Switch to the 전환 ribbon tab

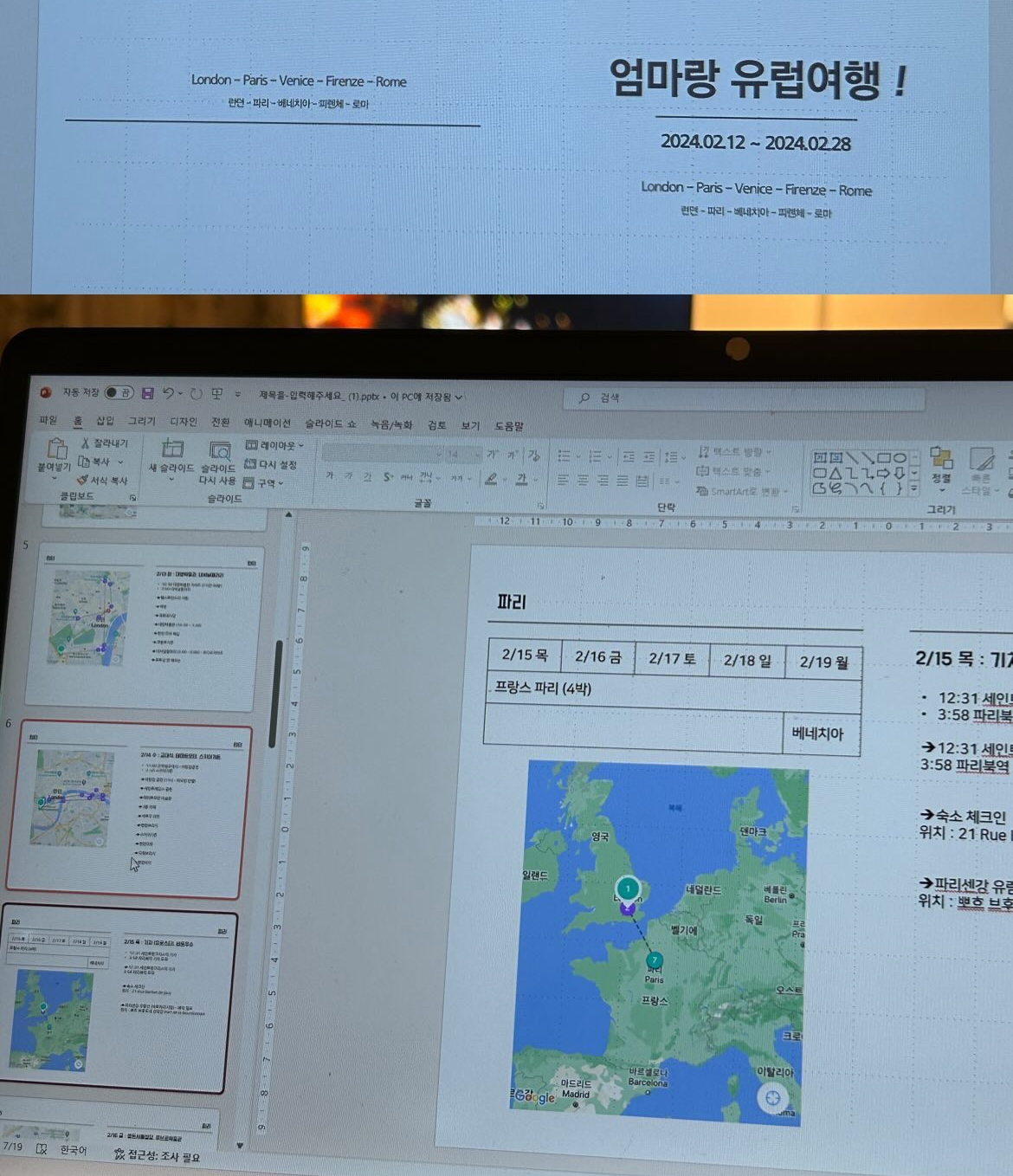(221, 422)
